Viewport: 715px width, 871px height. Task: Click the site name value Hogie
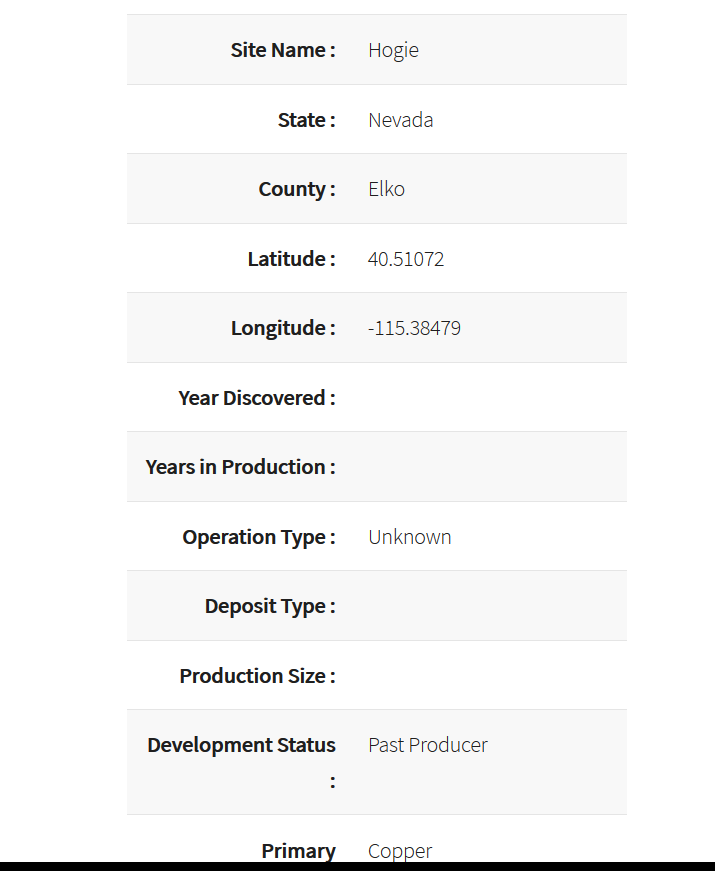[393, 51]
